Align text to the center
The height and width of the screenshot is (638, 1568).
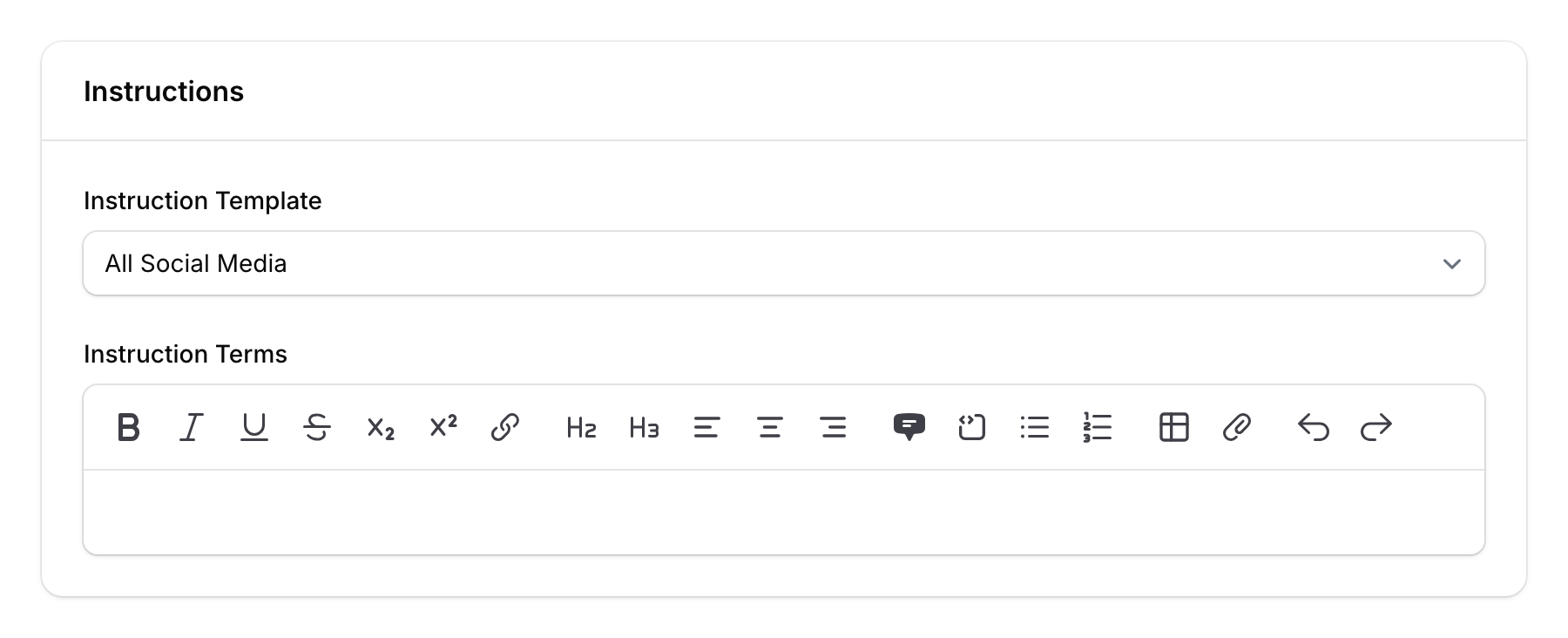tap(770, 427)
